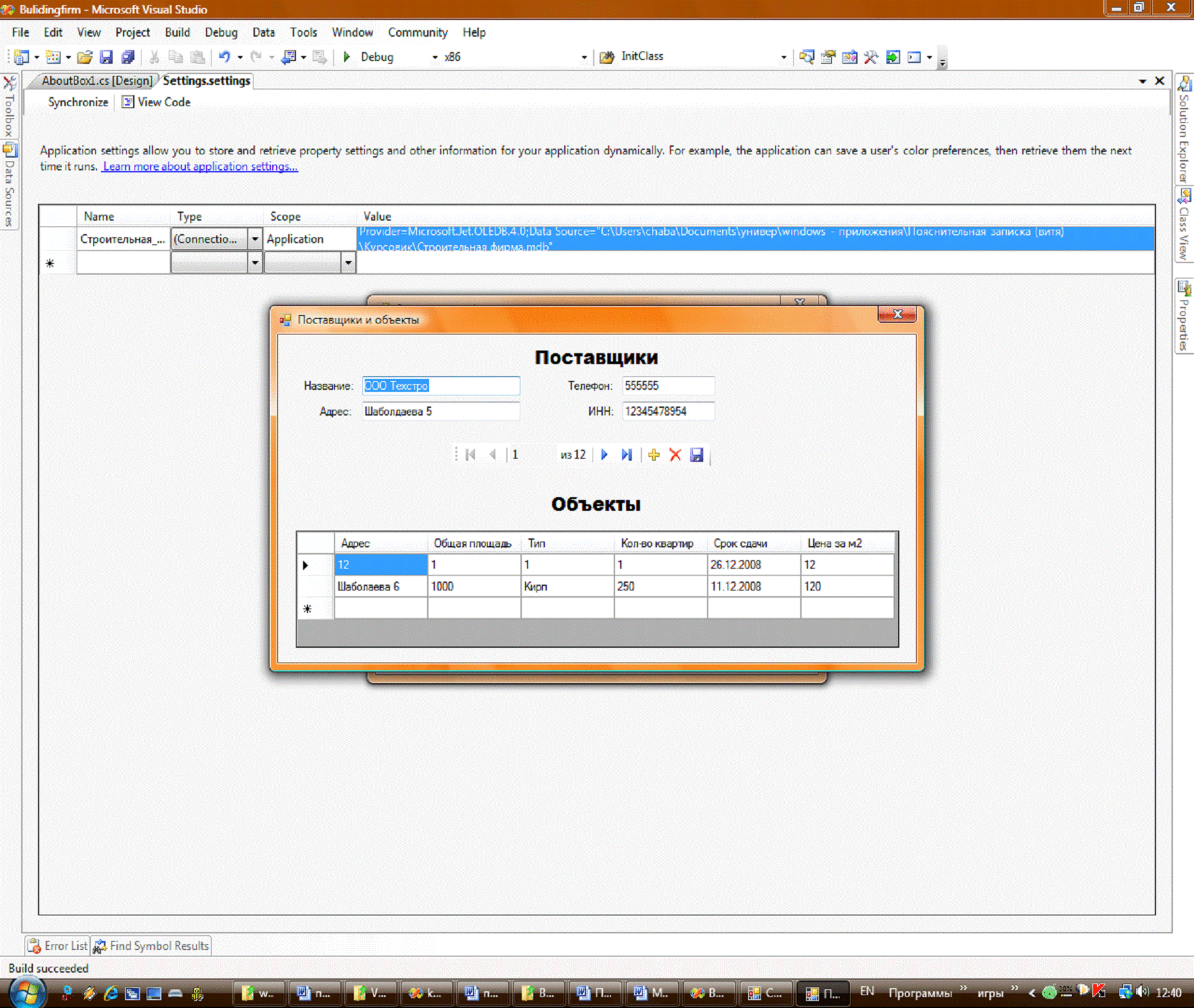Click the Undo icon in the toolbar
This screenshot has height=1008, width=1194.
pos(224,57)
